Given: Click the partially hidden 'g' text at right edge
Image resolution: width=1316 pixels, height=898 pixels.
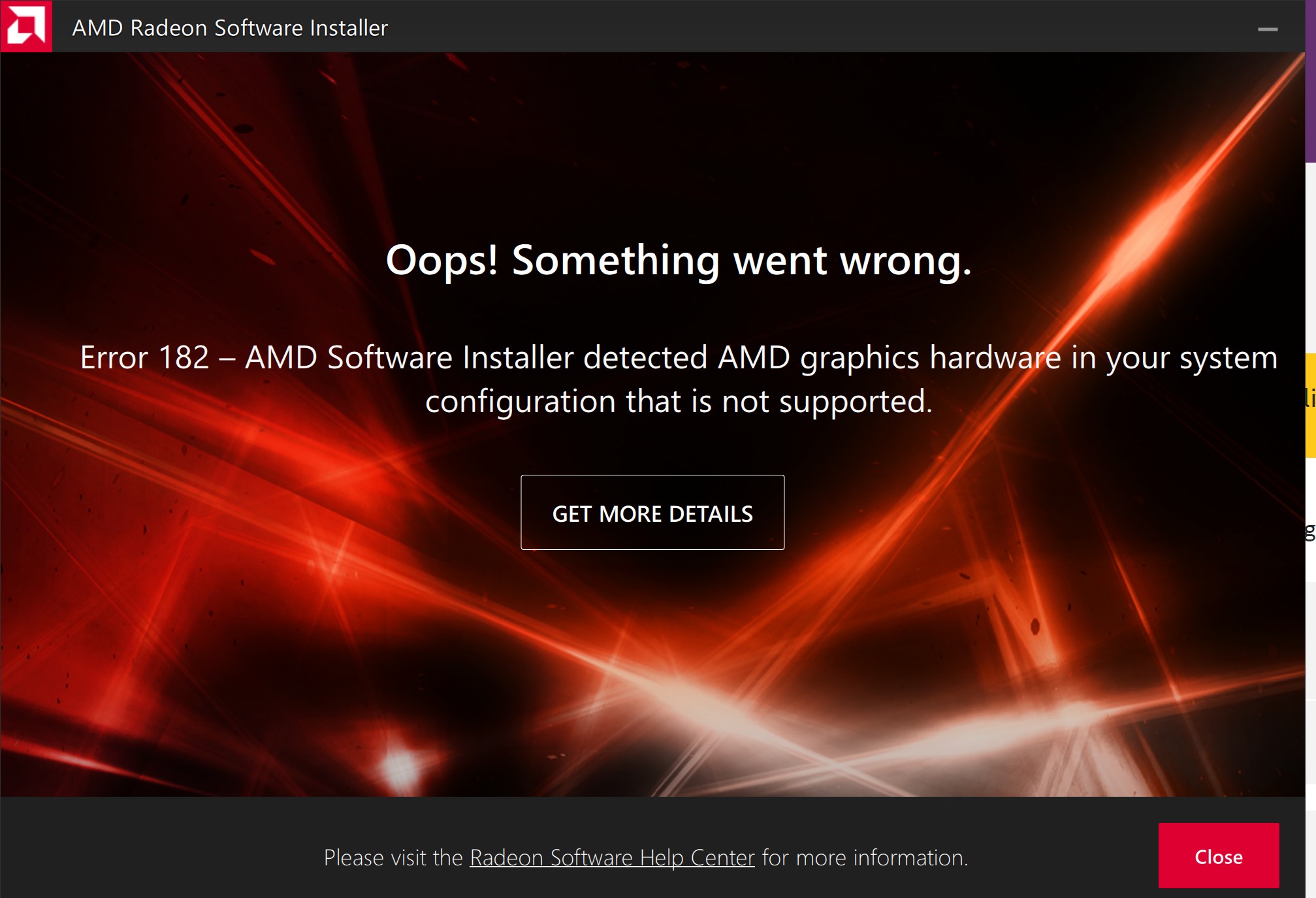Looking at the screenshot, I should [1309, 530].
